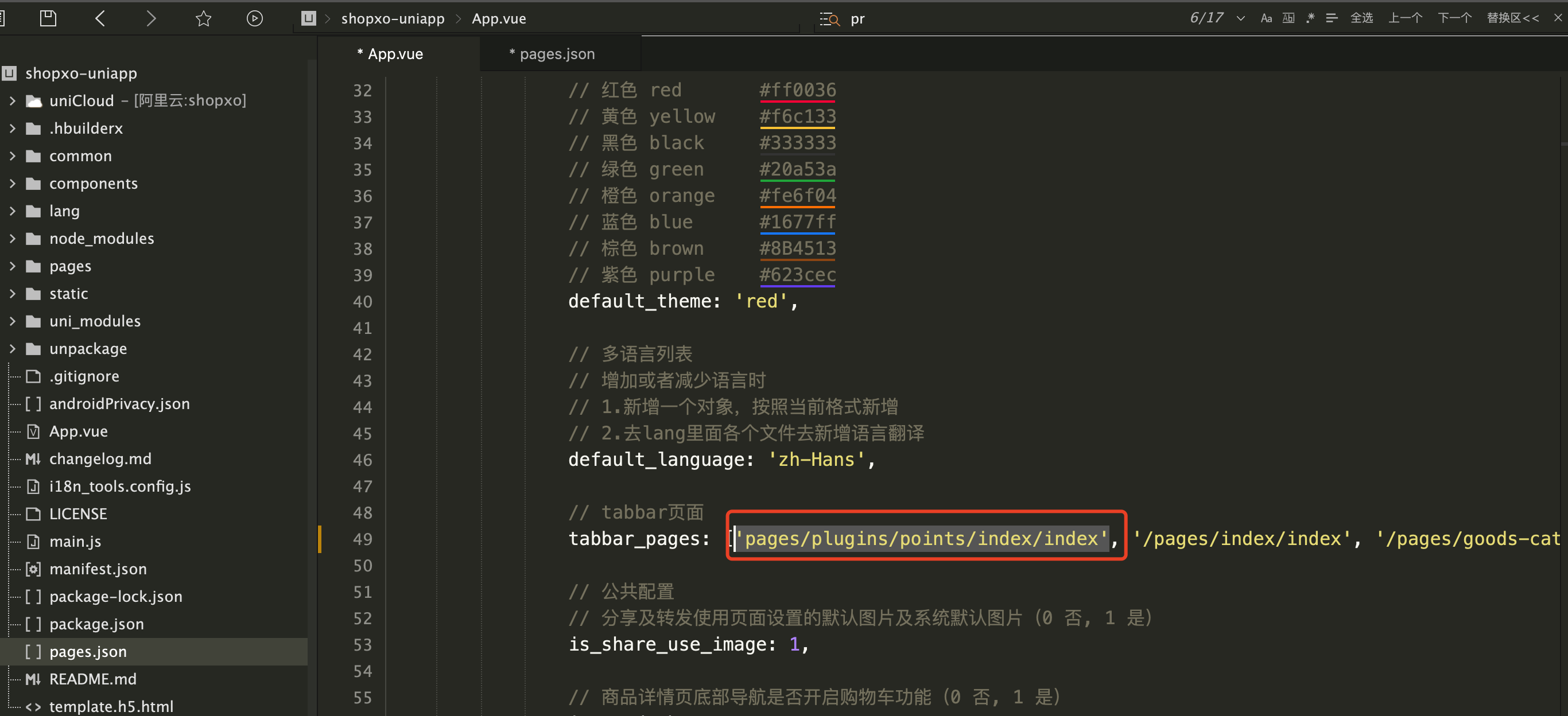Image resolution: width=1568 pixels, height=716 pixels.
Task: Click the save file icon
Action: pos(48,18)
